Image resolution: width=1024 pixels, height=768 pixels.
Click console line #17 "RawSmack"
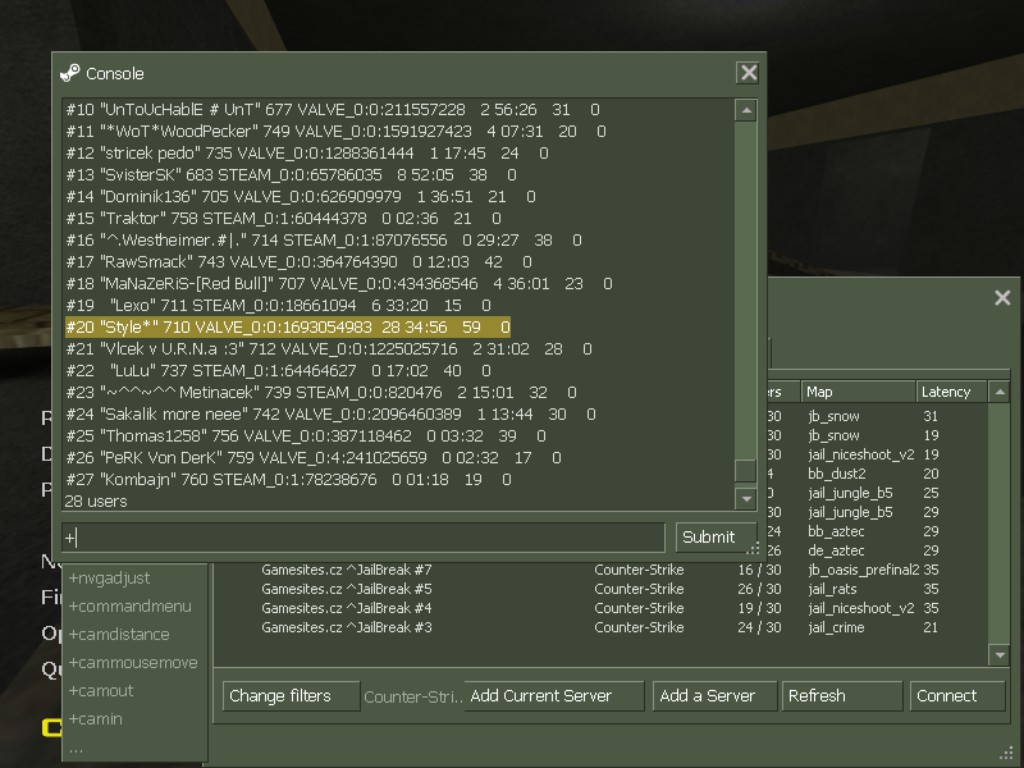click(298, 262)
